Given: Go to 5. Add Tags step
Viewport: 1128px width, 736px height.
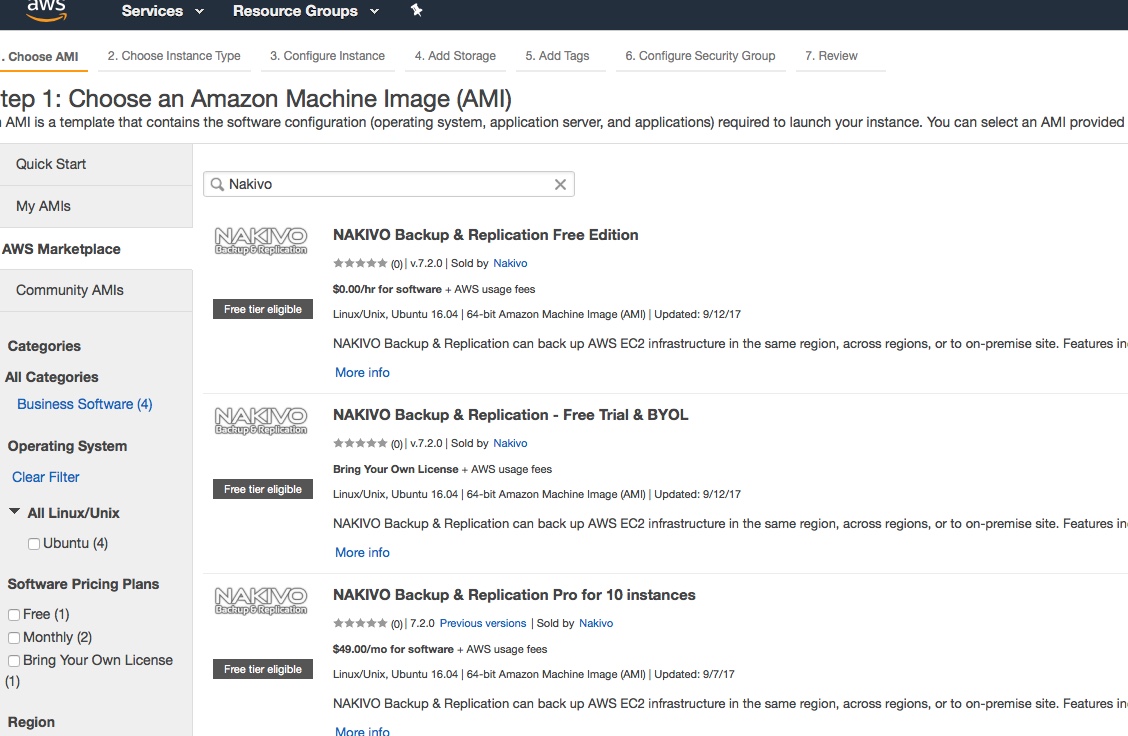Looking at the screenshot, I should click(558, 56).
